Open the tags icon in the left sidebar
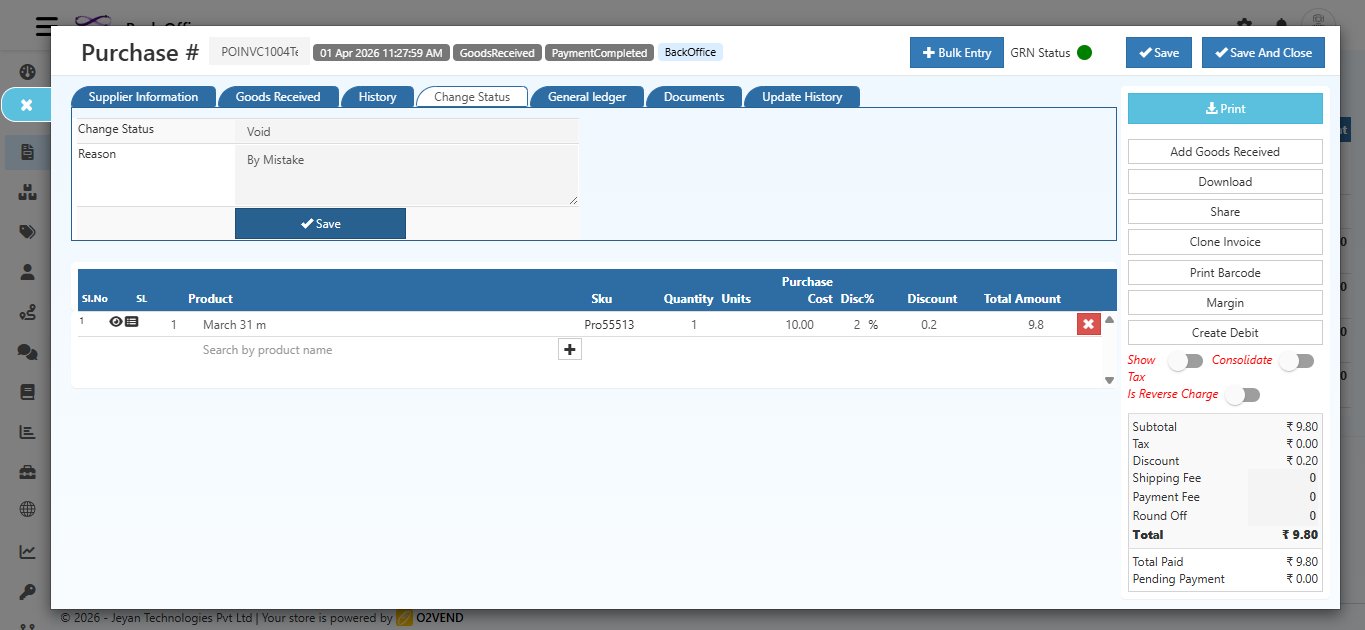 [x=27, y=232]
